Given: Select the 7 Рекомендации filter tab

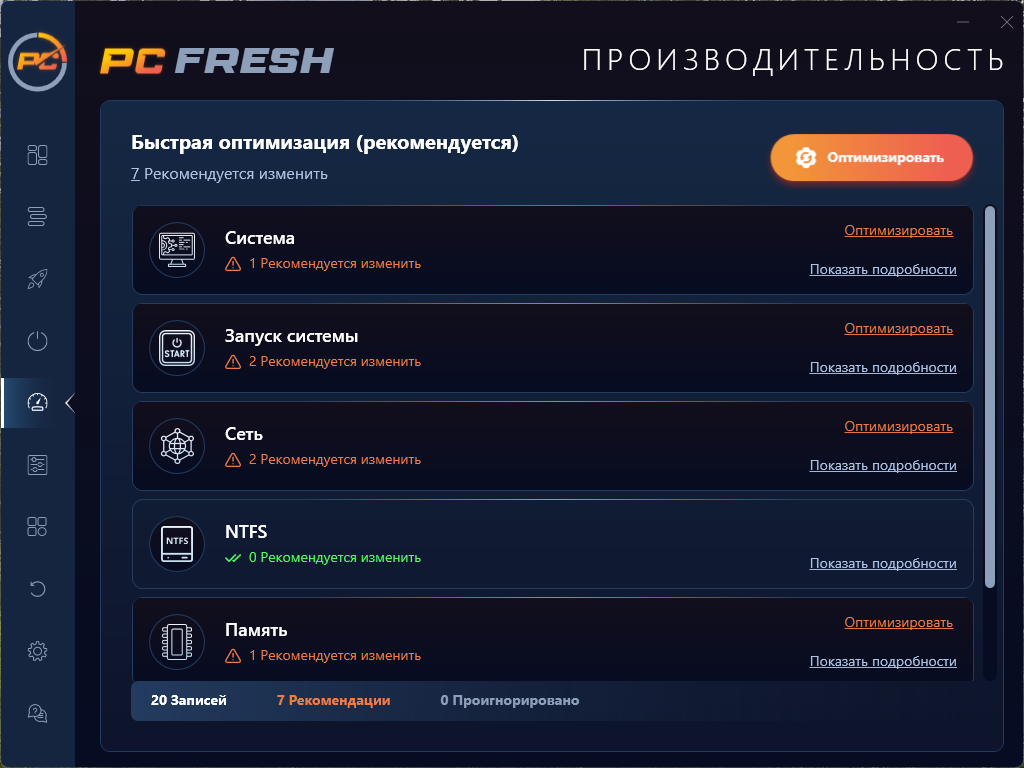Looking at the screenshot, I should point(333,701).
